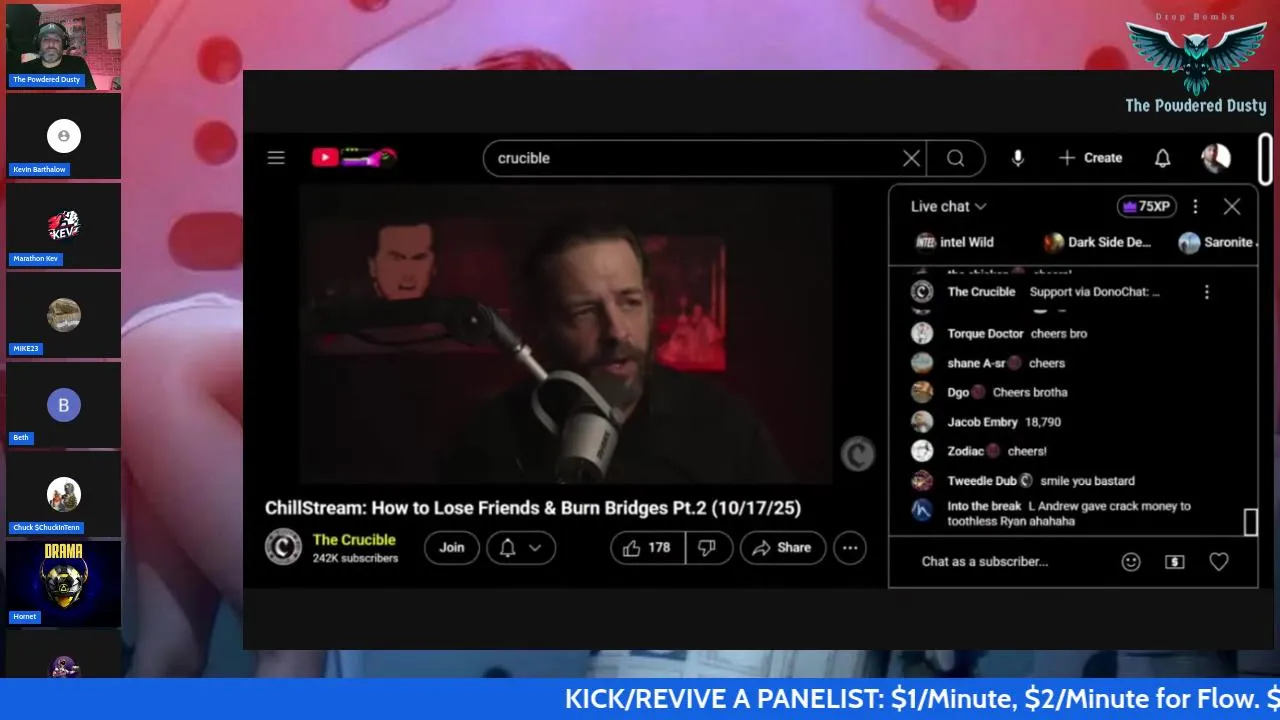Viewport: 1280px width, 720px height.
Task: Open 'The Crucible' channel name link
Action: pos(354,540)
